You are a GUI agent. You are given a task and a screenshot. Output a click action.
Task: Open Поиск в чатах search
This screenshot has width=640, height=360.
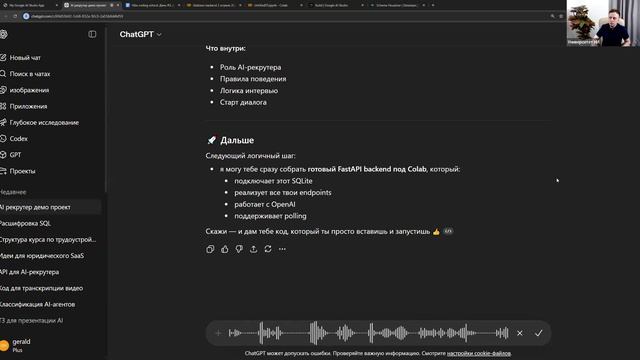pos(29,74)
